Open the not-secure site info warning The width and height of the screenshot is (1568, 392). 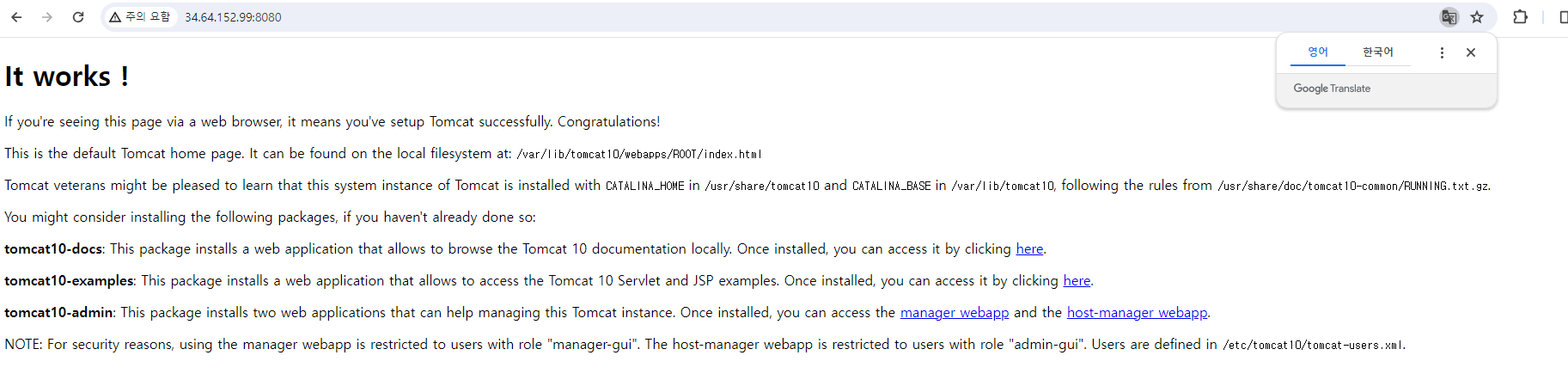pos(139,17)
